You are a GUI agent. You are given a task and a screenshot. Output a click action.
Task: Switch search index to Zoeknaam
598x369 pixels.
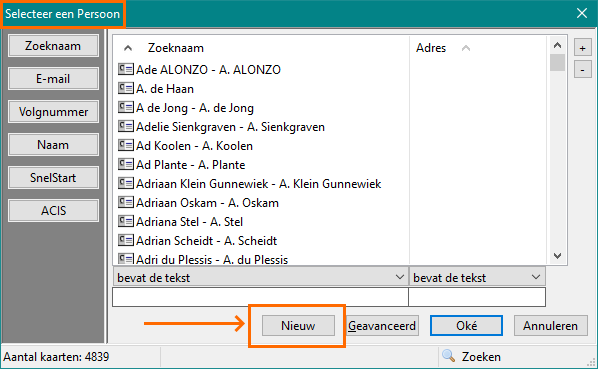tap(53, 46)
